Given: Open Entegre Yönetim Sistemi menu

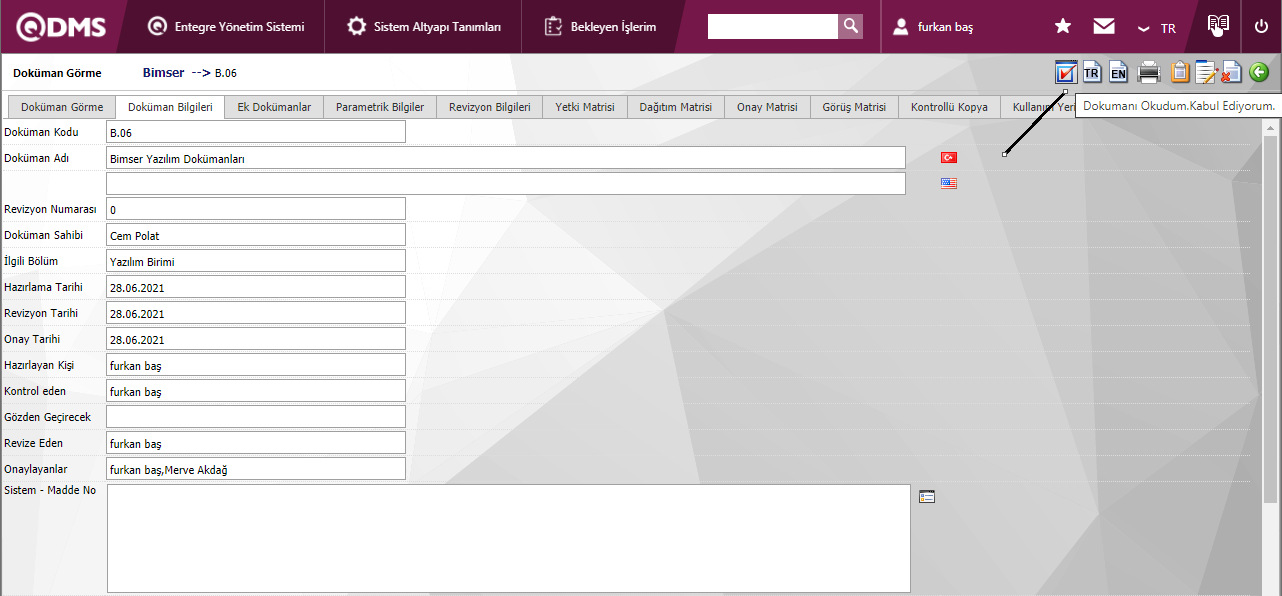Looking at the screenshot, I should point(226,27).
